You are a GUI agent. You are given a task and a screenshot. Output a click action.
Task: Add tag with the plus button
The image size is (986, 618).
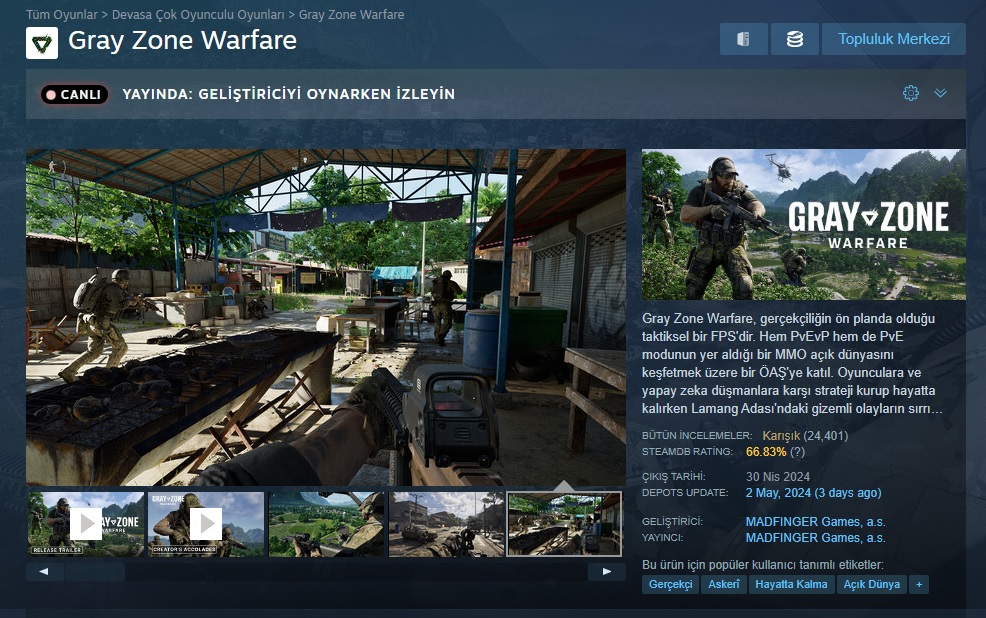click(919, 584)
